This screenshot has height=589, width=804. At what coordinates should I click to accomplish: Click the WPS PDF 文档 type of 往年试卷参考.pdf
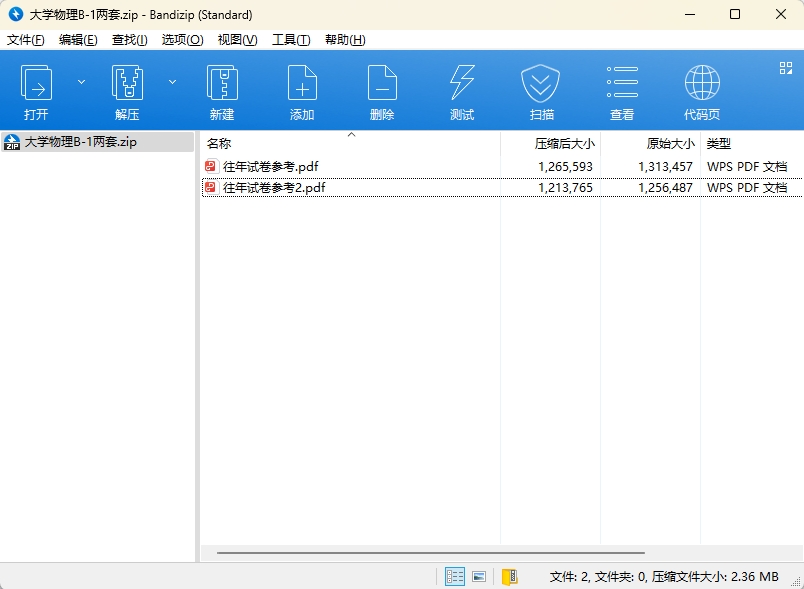coord(747,167)
